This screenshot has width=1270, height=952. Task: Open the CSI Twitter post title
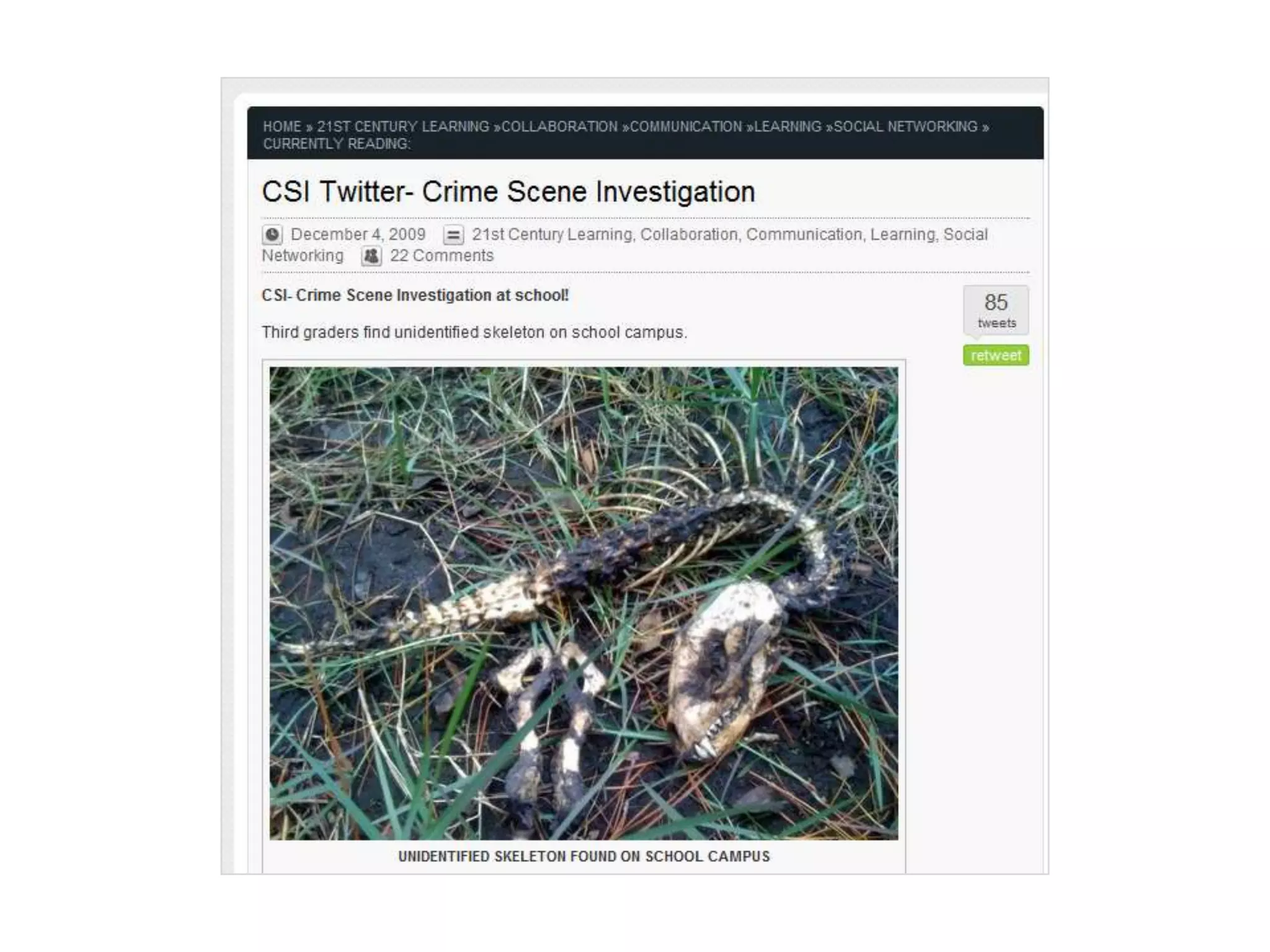coord(508,192)
